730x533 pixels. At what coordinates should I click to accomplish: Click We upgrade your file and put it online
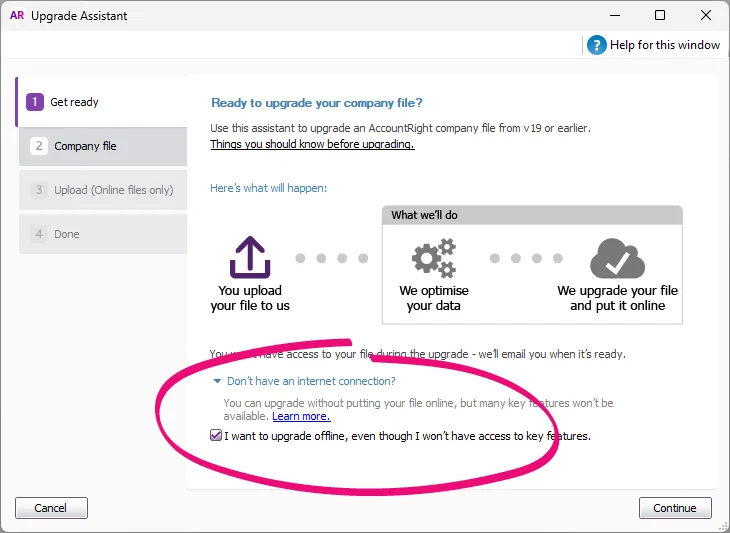coord(617,298)
